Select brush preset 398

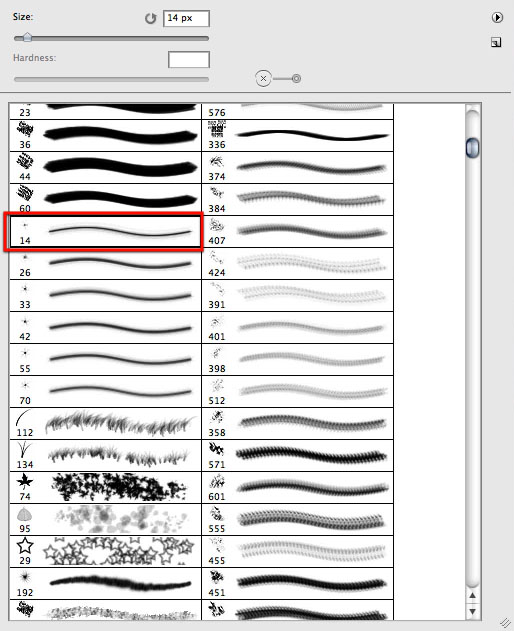(x=297, y=359)
